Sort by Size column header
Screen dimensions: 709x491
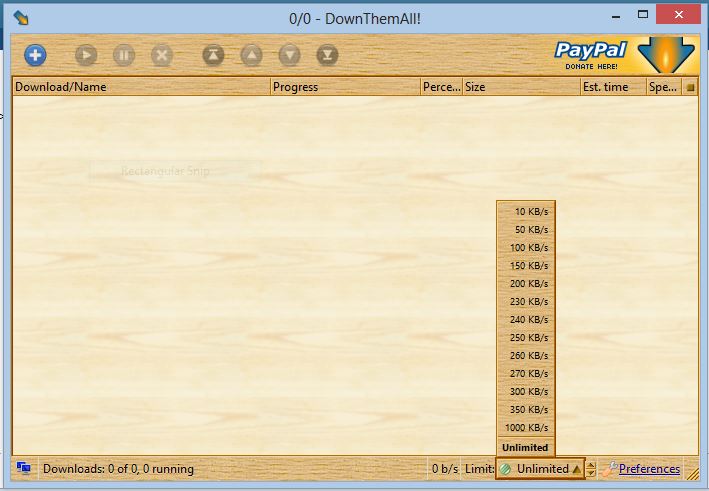point(521,87)
